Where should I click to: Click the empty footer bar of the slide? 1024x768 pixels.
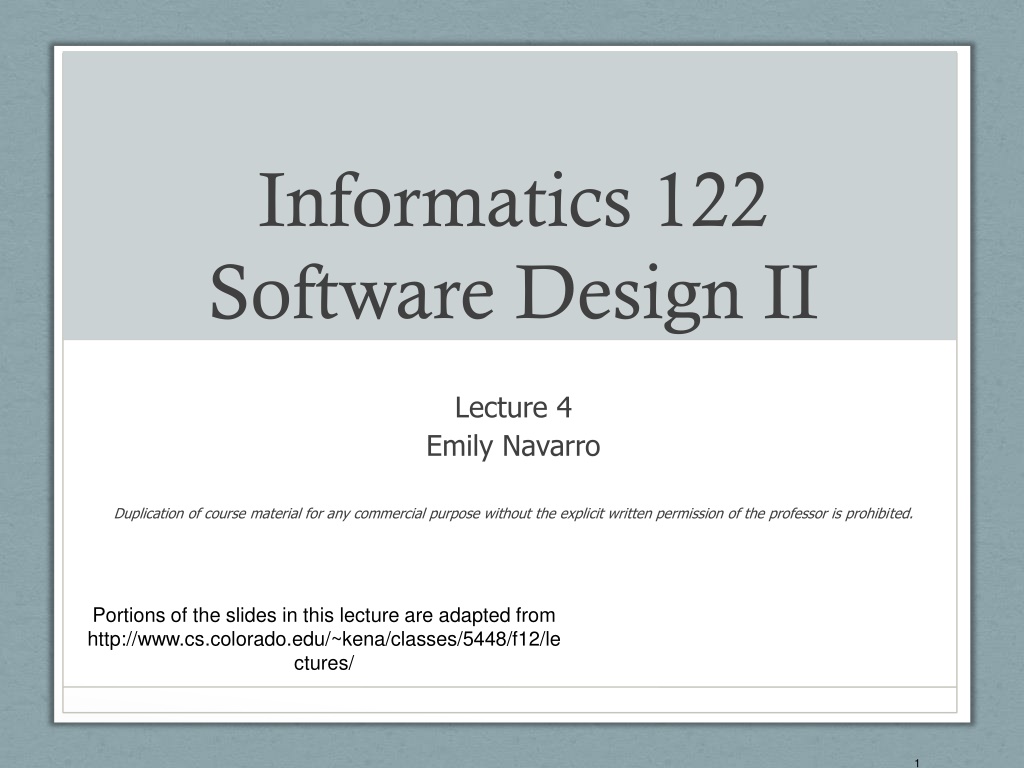coord(510,699)
